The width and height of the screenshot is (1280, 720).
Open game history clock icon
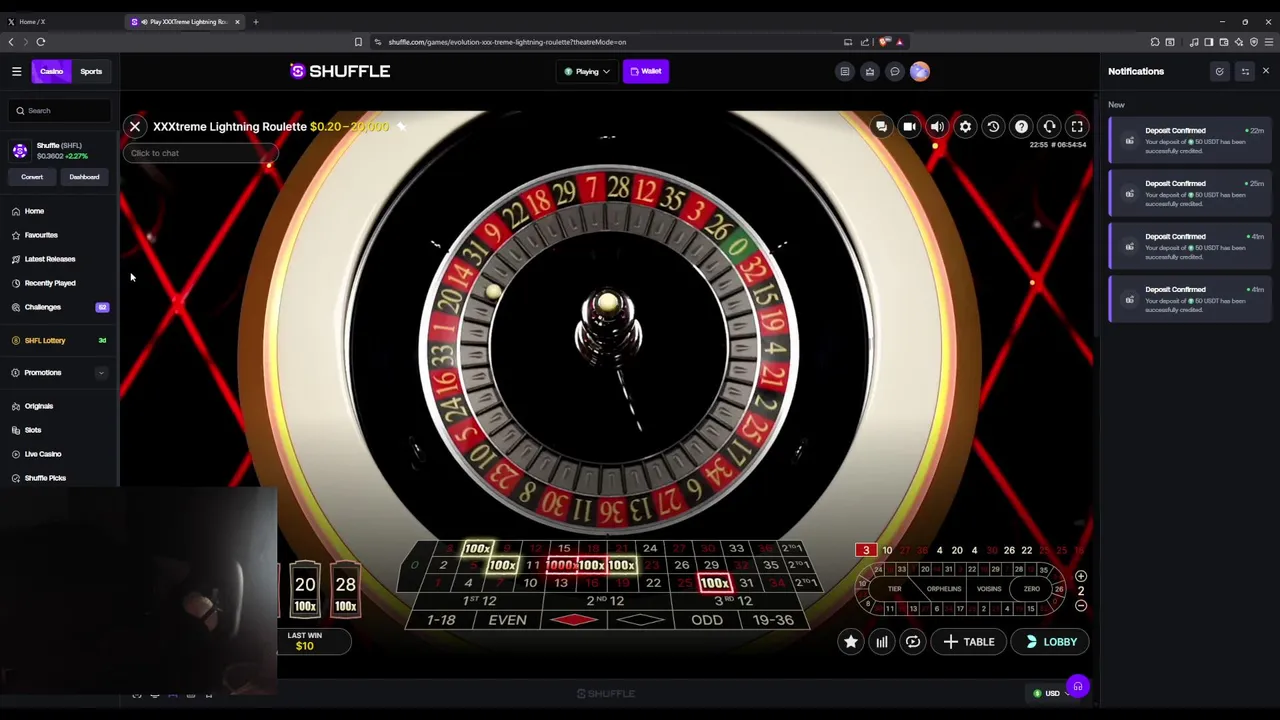[993, 127]
